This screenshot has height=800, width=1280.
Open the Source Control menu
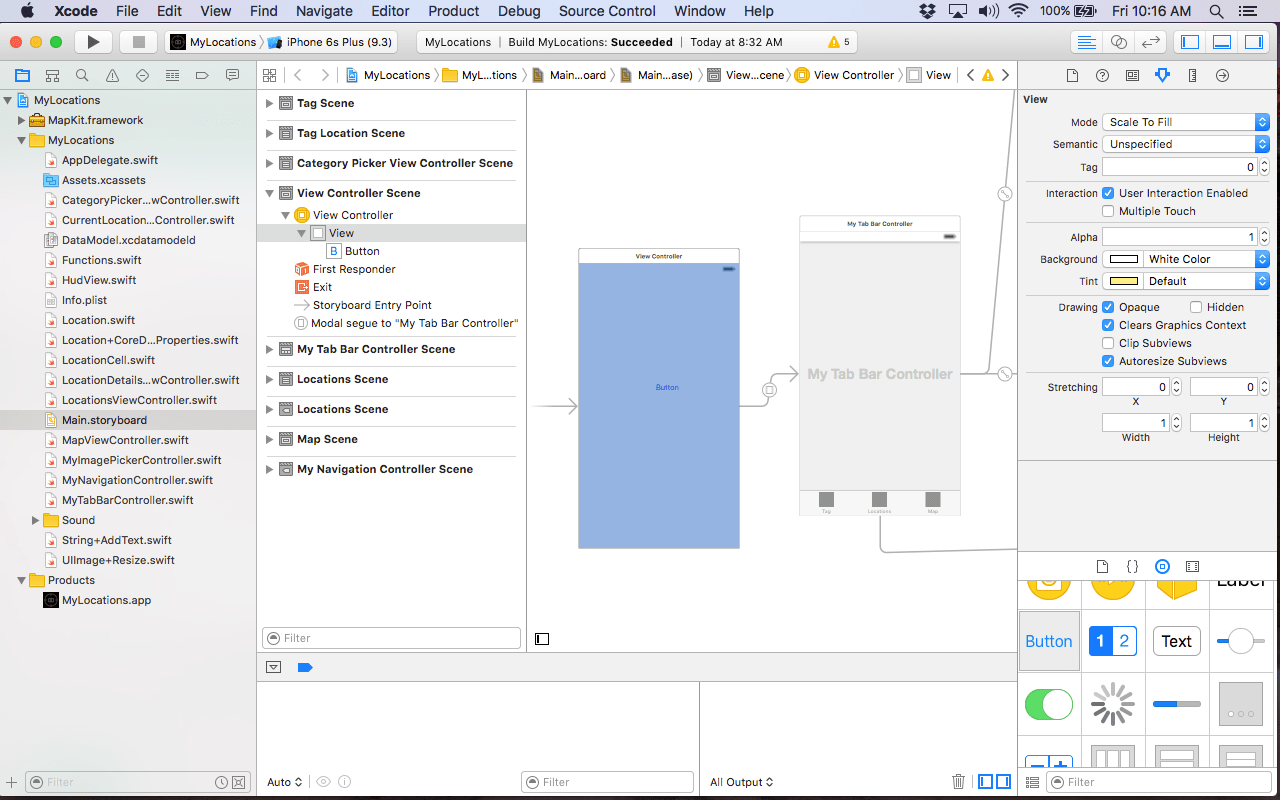[x=607, y=11]
